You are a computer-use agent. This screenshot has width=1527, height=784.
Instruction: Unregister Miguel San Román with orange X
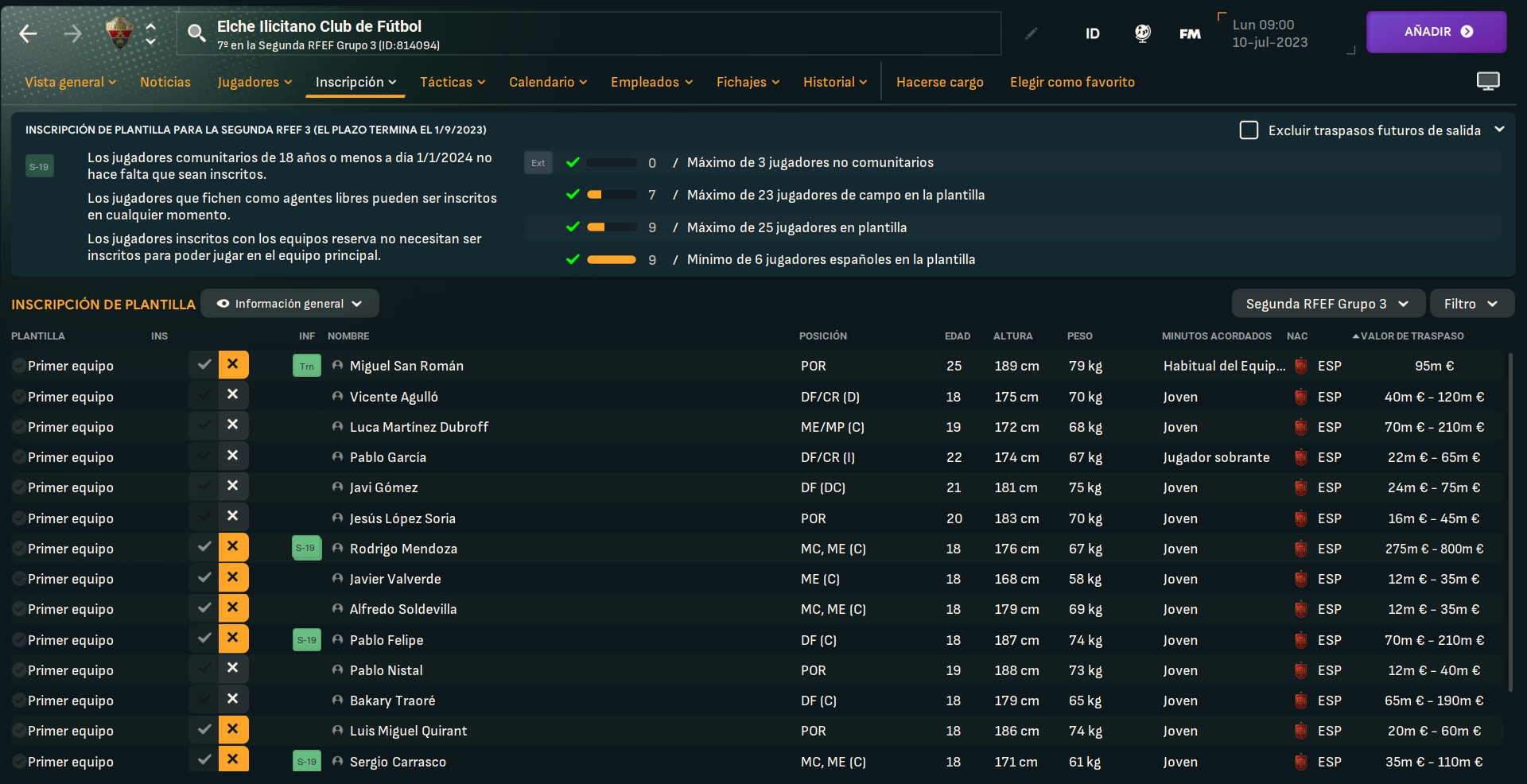233,364
